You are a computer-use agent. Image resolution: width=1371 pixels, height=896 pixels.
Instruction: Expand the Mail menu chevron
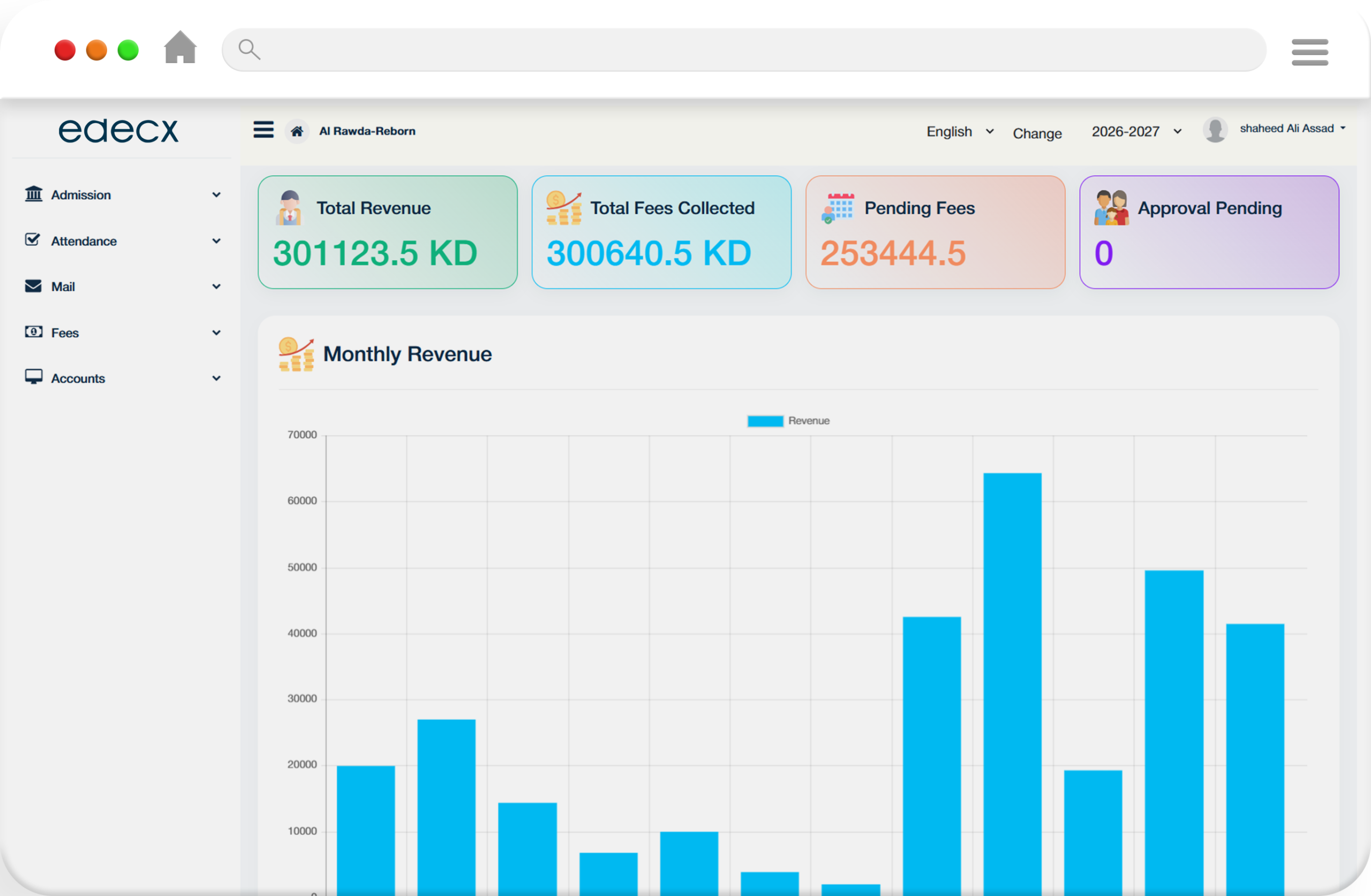[x=216, y=287]
